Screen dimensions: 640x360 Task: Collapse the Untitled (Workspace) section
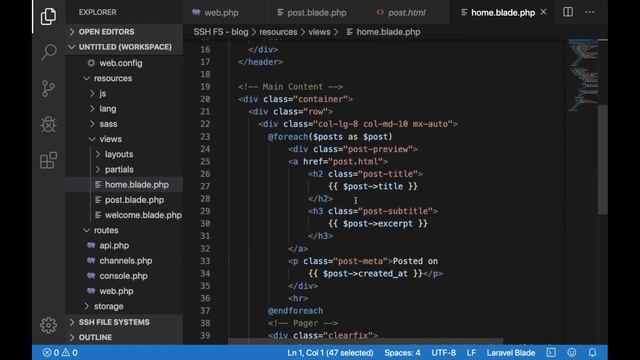[72, 47]
